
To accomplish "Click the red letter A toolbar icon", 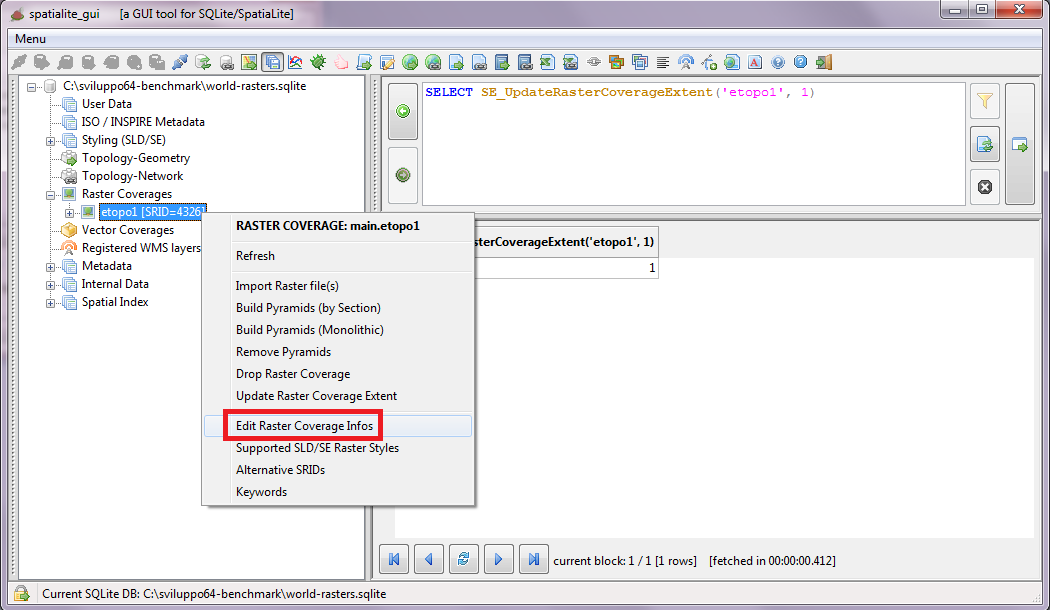I will (755, 62).
